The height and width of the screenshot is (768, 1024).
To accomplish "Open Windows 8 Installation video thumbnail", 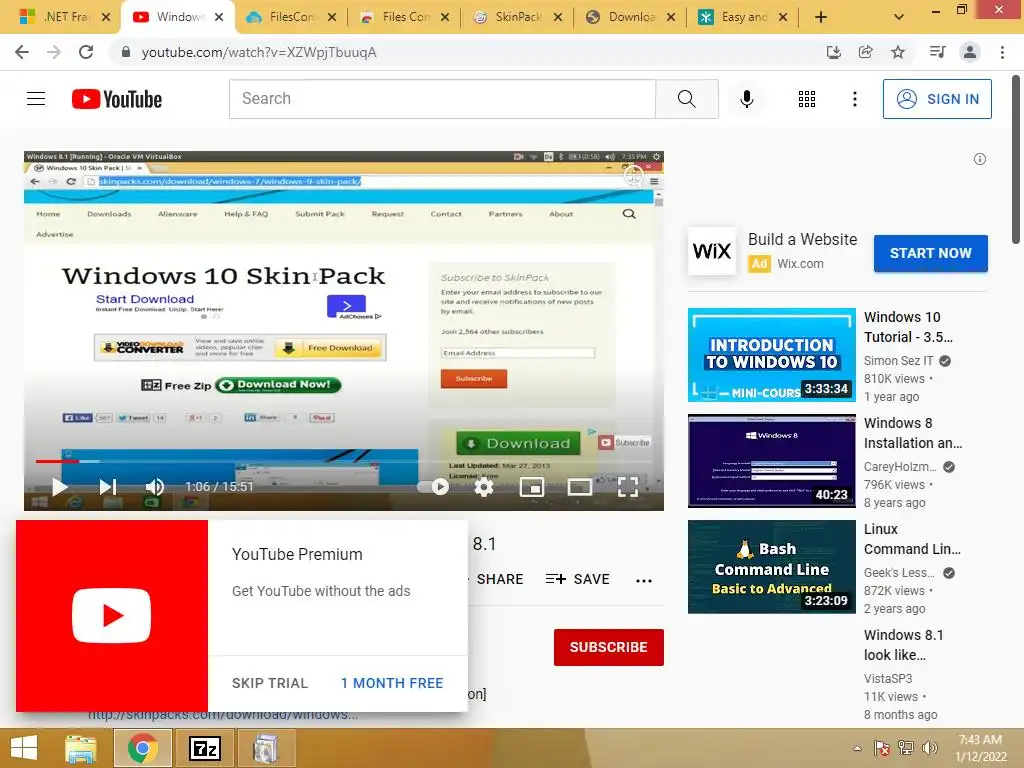I will click(771, 461).
